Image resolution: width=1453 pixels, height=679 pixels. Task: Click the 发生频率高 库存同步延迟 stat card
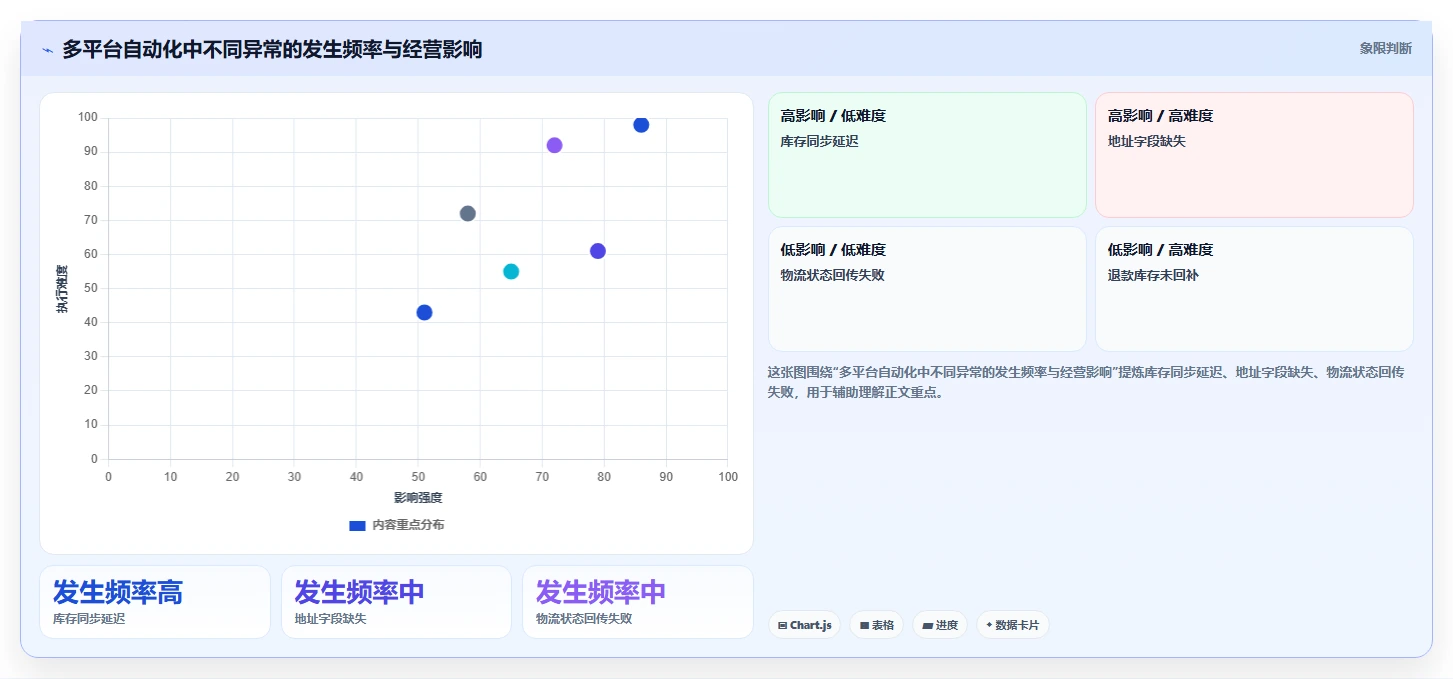155,602
